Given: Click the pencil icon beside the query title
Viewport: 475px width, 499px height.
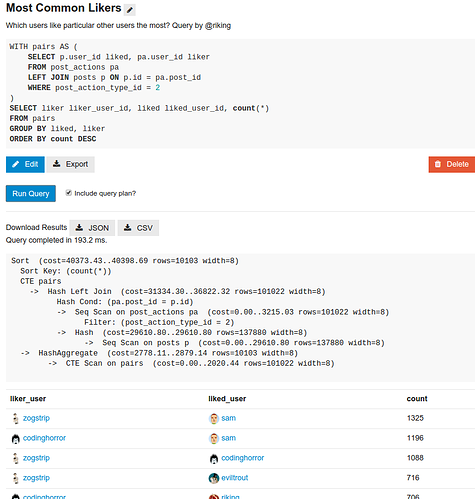Looking at the screenshot, I should tap(130, 10).
